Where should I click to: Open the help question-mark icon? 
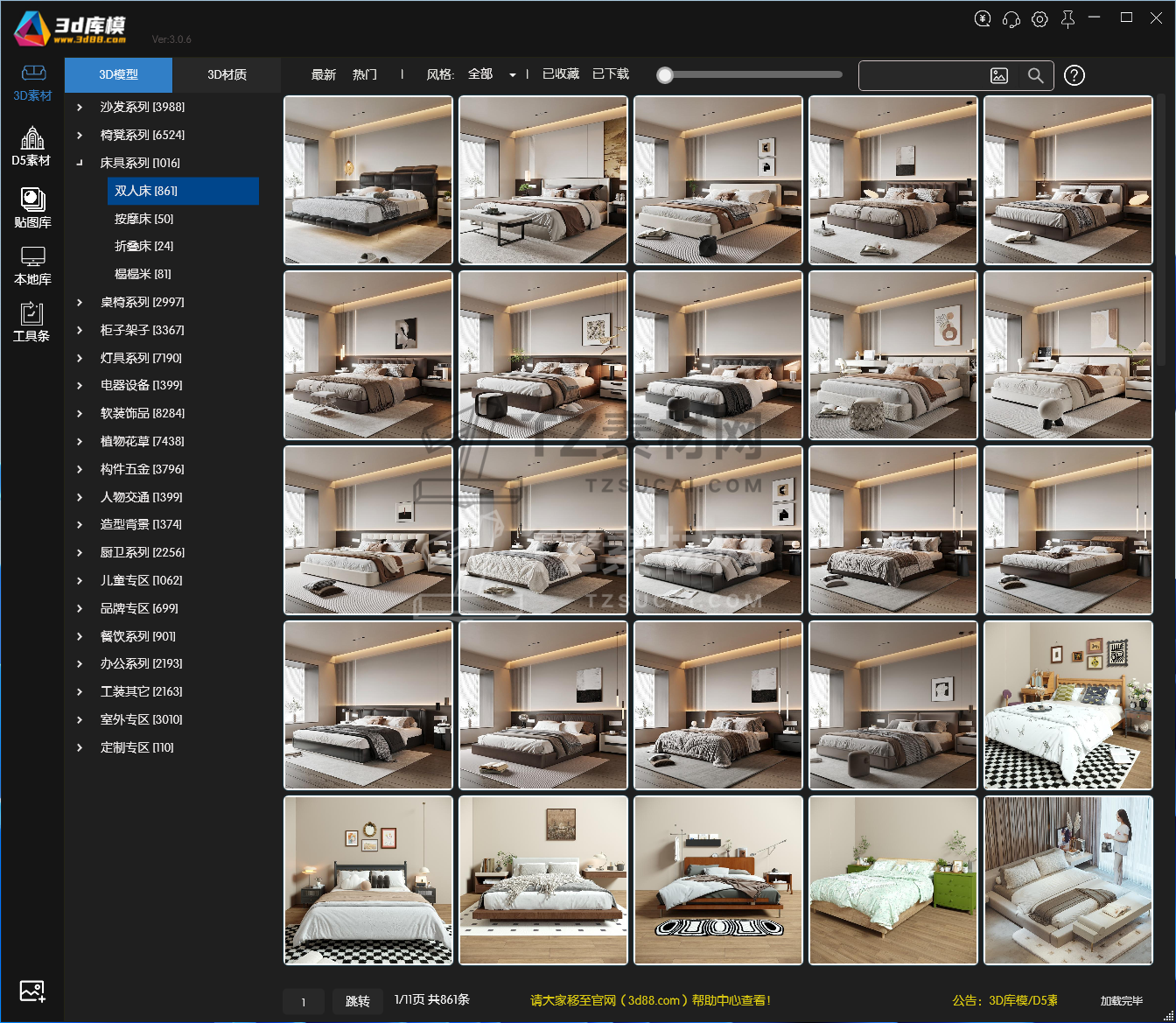(x=1074, y=76)
